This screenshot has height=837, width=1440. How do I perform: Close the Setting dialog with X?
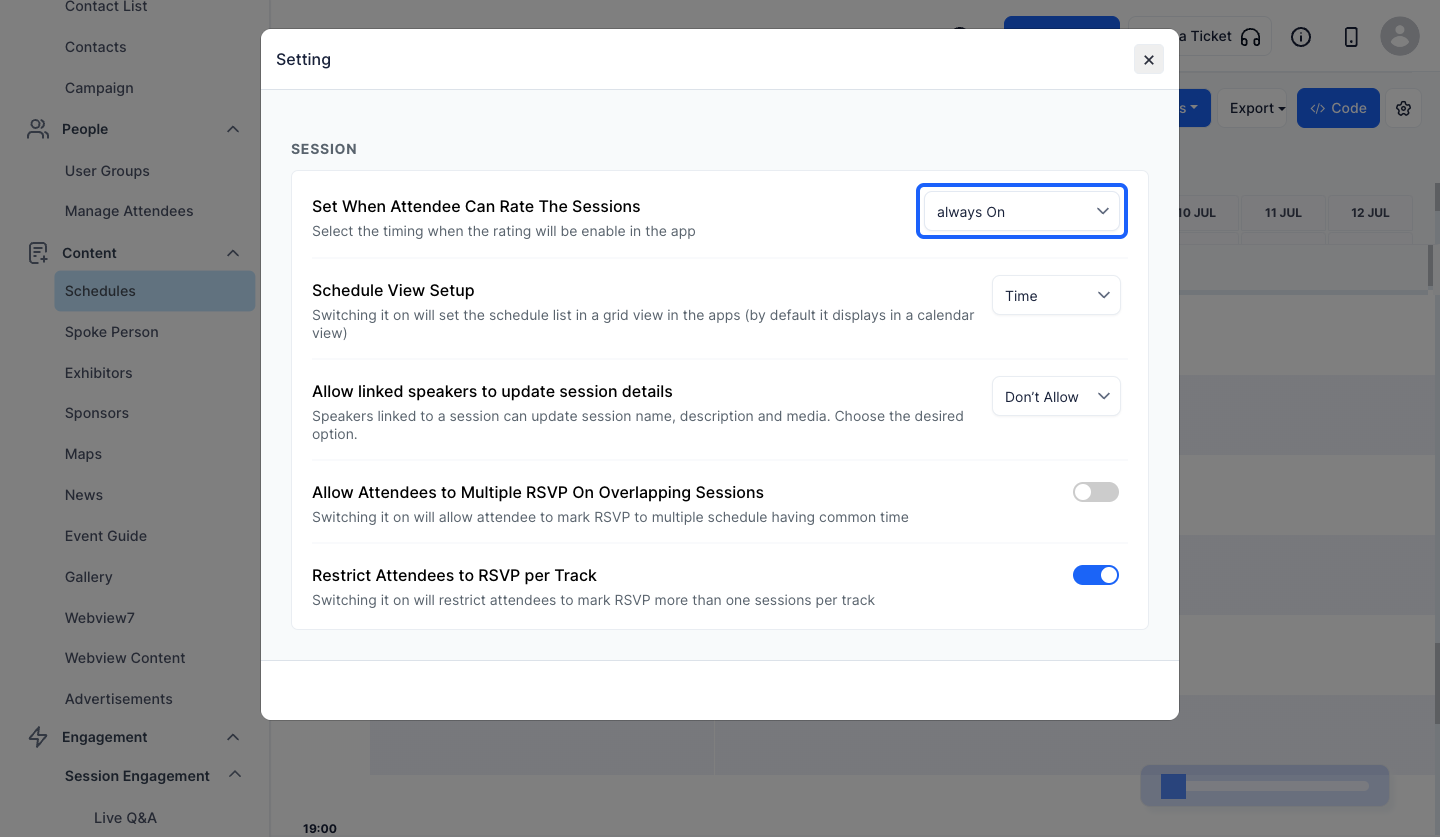coord(1149,60)
